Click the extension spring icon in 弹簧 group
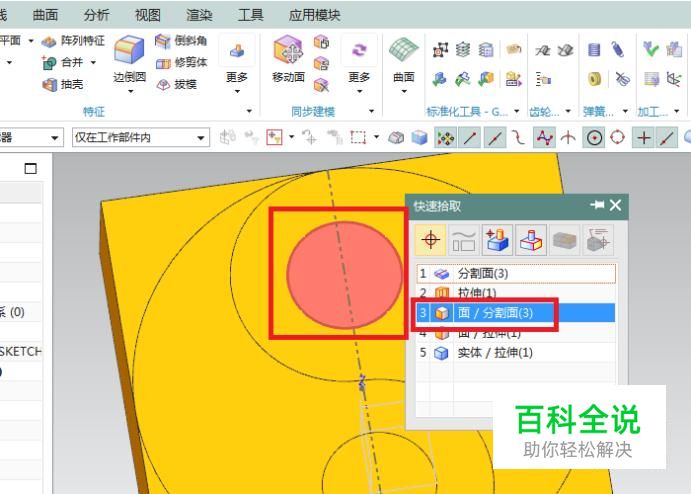Viewport: 691px width, 494px height. (617, 49)
